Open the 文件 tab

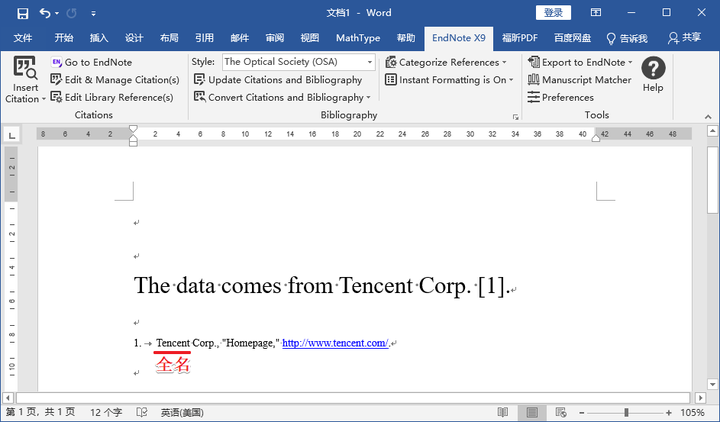pyautogui.click(x=22, y=38)
